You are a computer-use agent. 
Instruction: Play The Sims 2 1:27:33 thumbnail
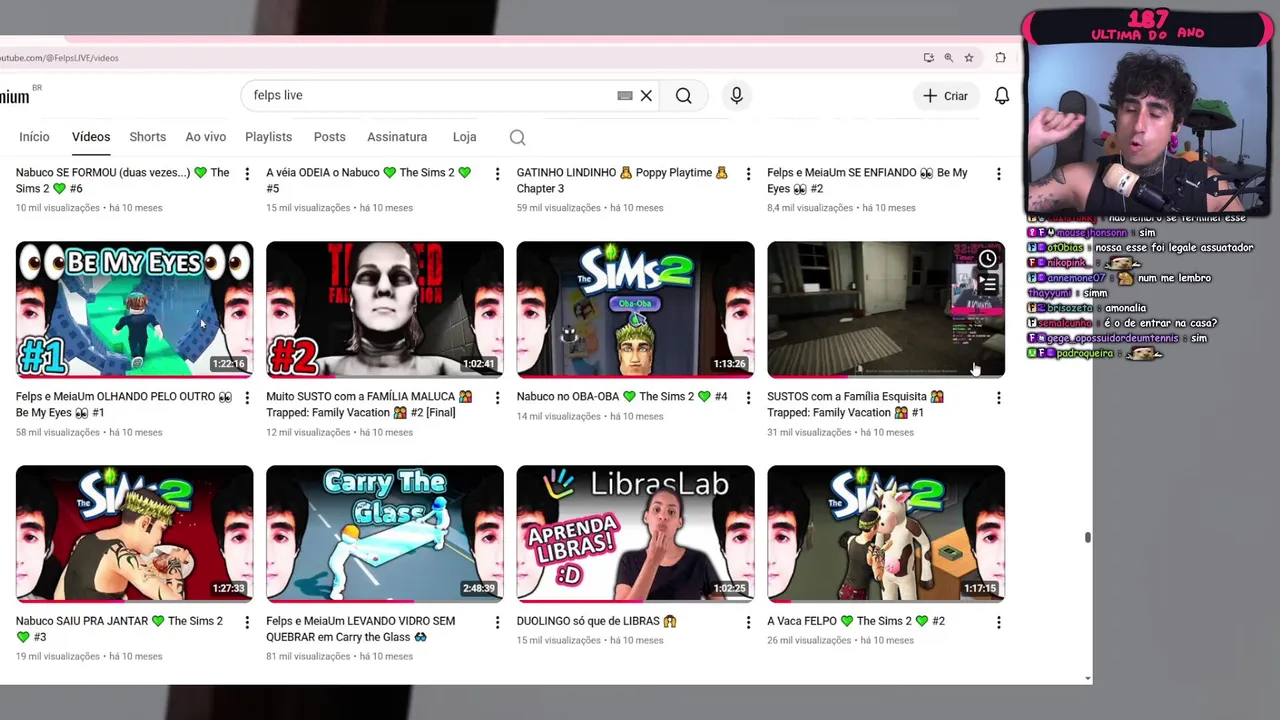coord(134,533)
